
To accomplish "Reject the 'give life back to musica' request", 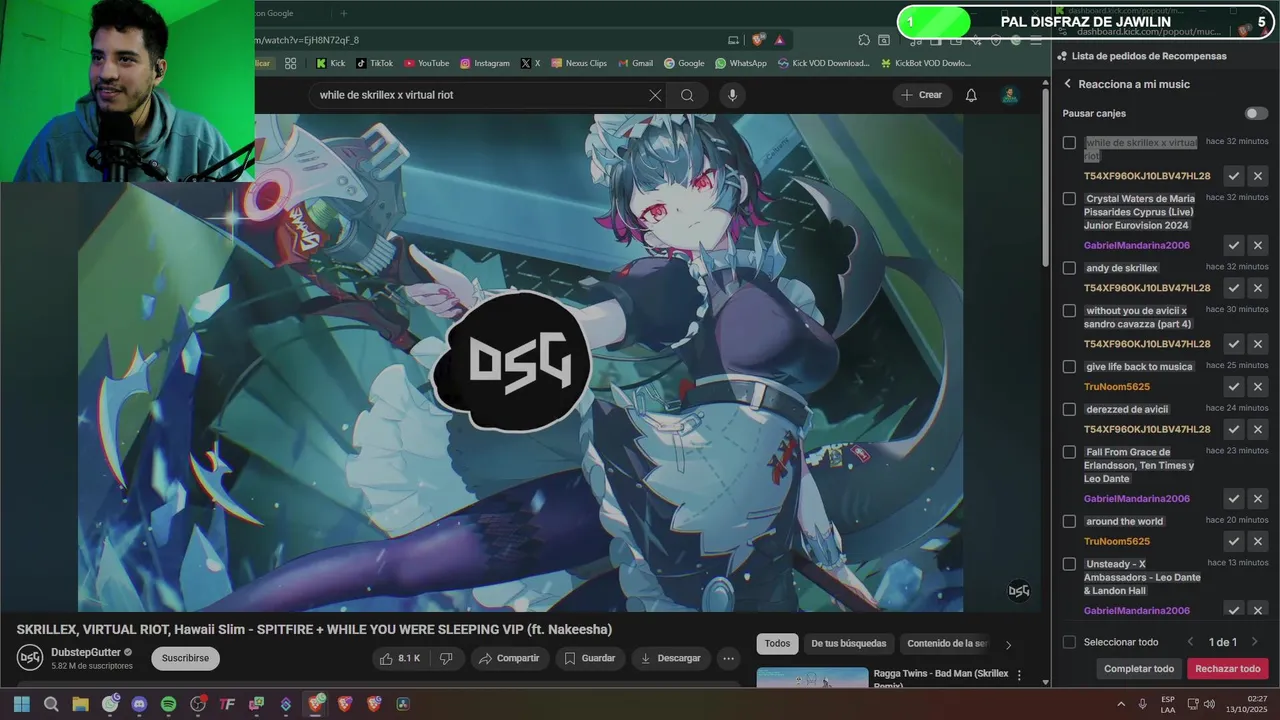I will click(1258, 387).
